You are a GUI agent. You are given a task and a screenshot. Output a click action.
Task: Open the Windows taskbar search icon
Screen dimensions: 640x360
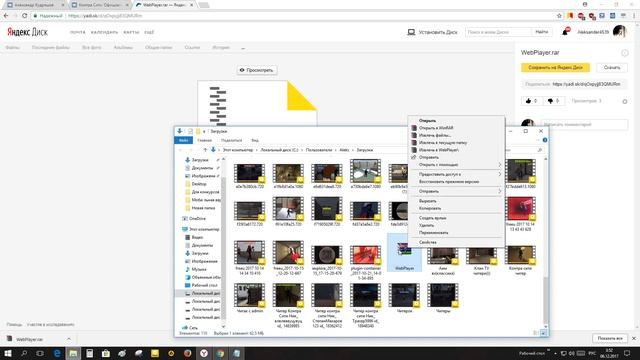point(24,353)
